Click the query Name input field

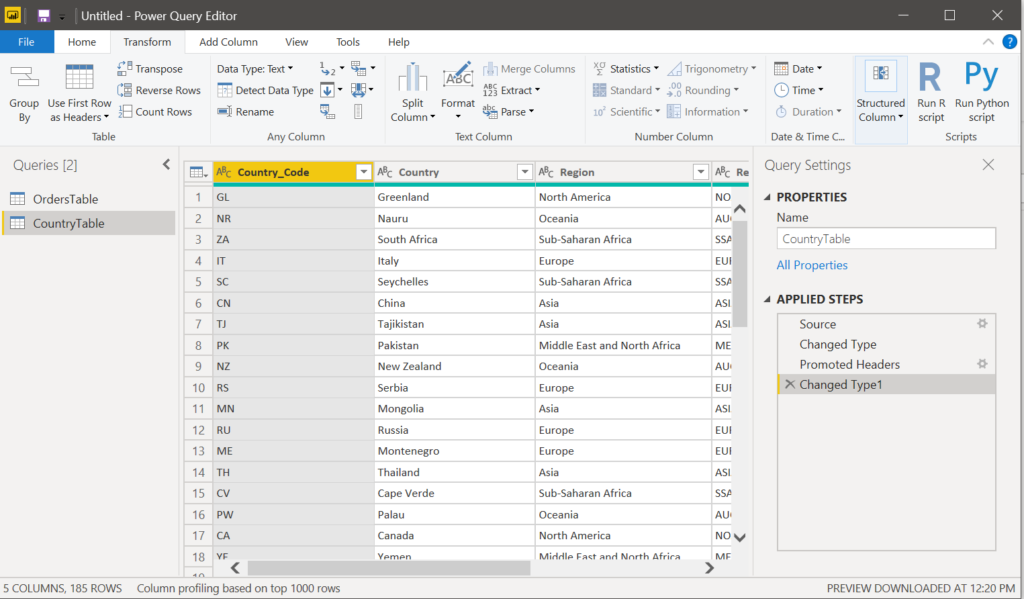point(886,239)
